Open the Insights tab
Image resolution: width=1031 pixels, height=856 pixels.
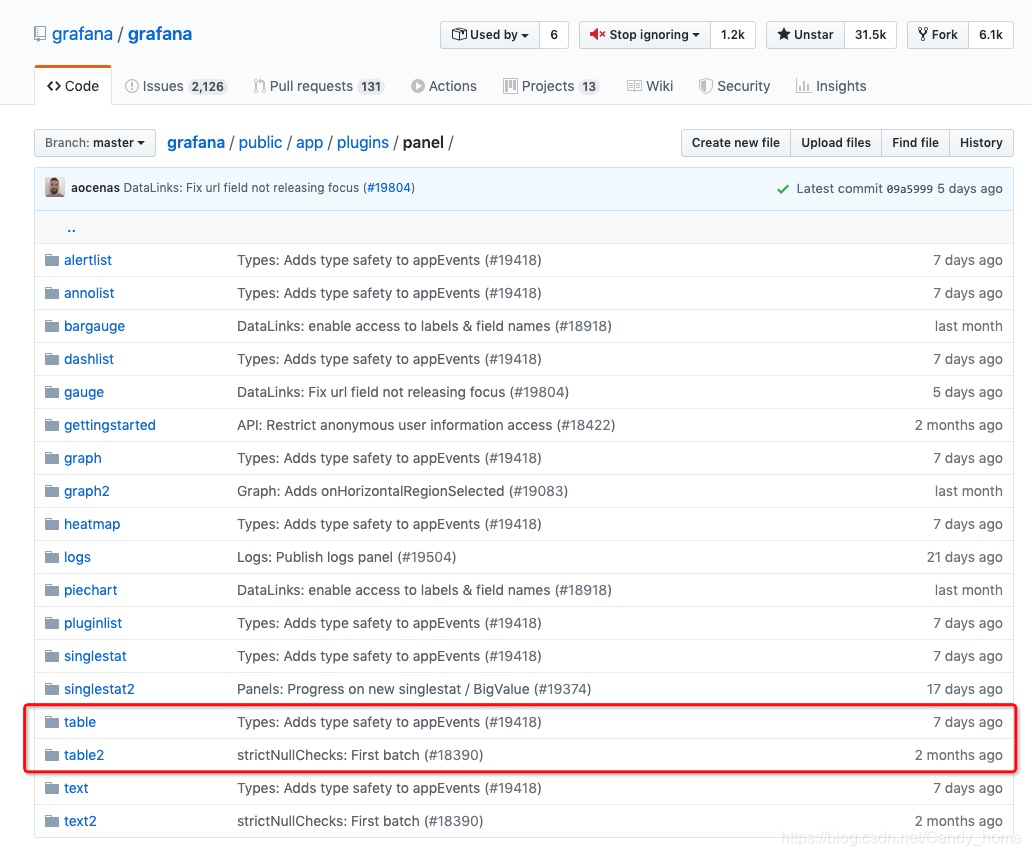[831, 86]
